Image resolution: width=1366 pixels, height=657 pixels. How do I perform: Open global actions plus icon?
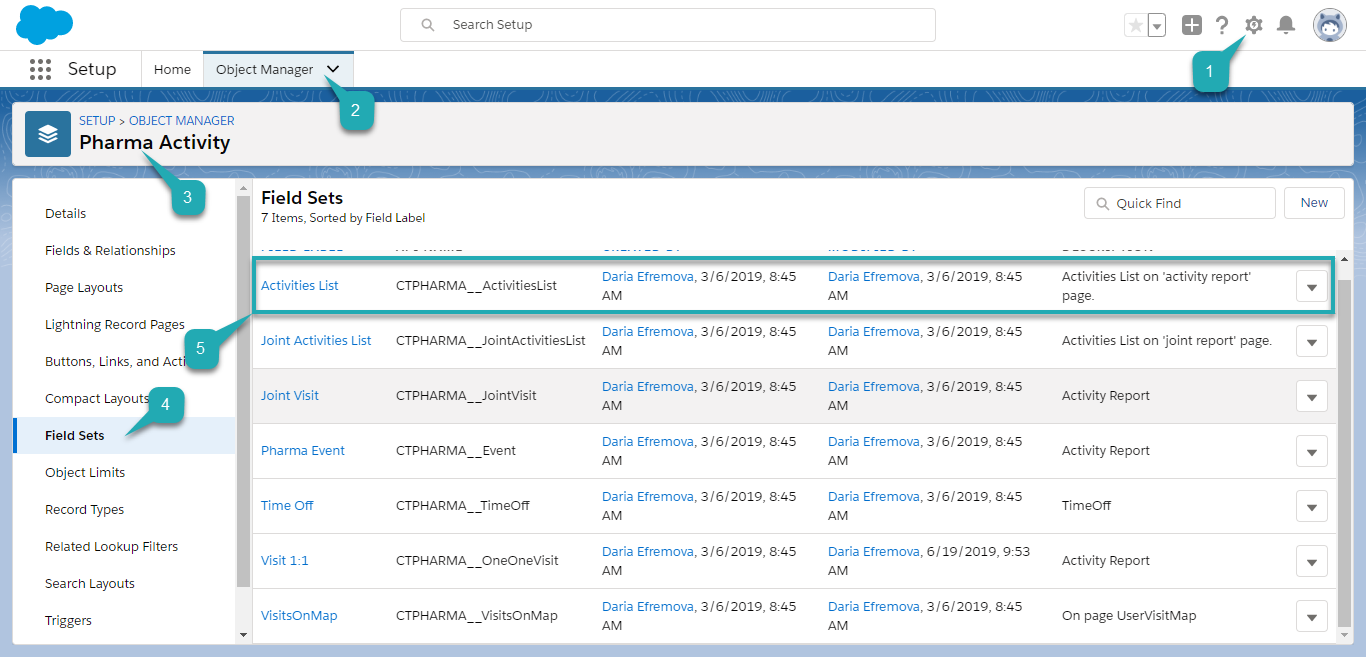pos(1191,25)
